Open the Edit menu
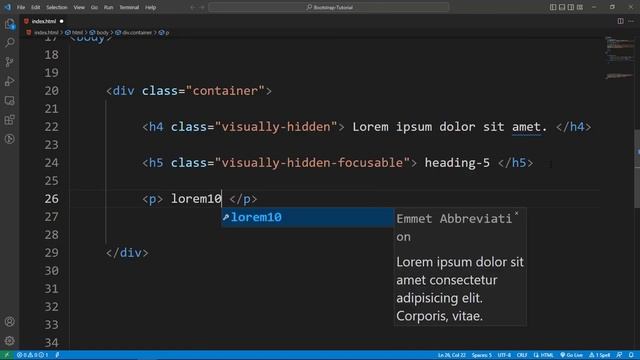 tap(36, 7)
